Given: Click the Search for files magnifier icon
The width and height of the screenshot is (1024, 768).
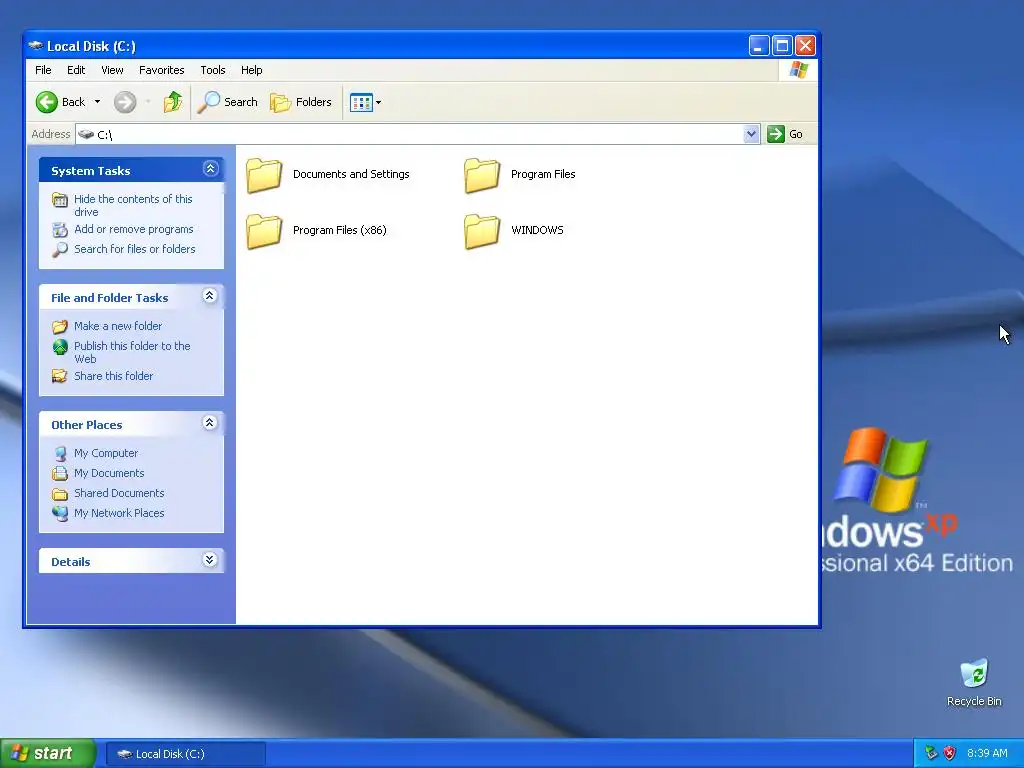Looking at the screenshot, I should (60, 249).
